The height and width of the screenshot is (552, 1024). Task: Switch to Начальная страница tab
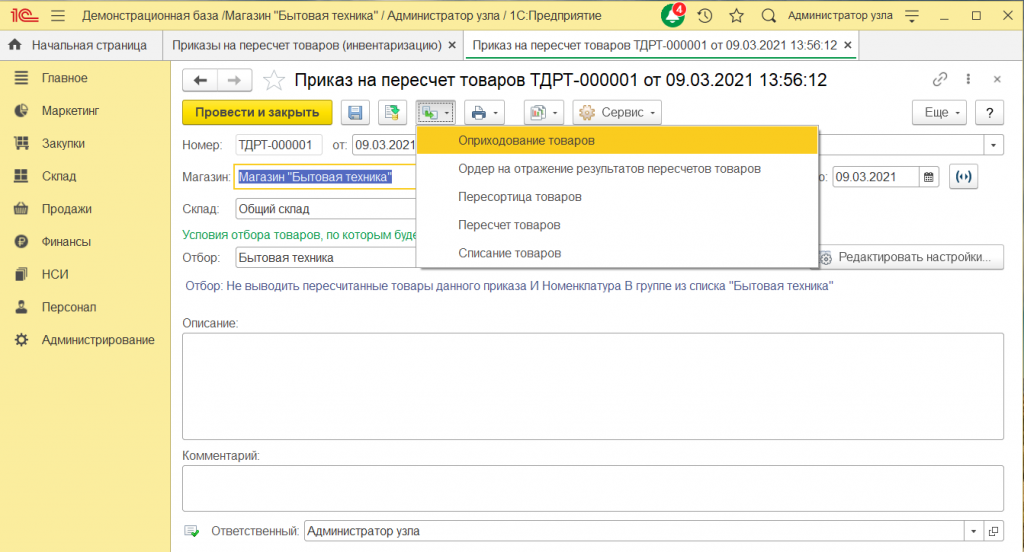(81, 45)
